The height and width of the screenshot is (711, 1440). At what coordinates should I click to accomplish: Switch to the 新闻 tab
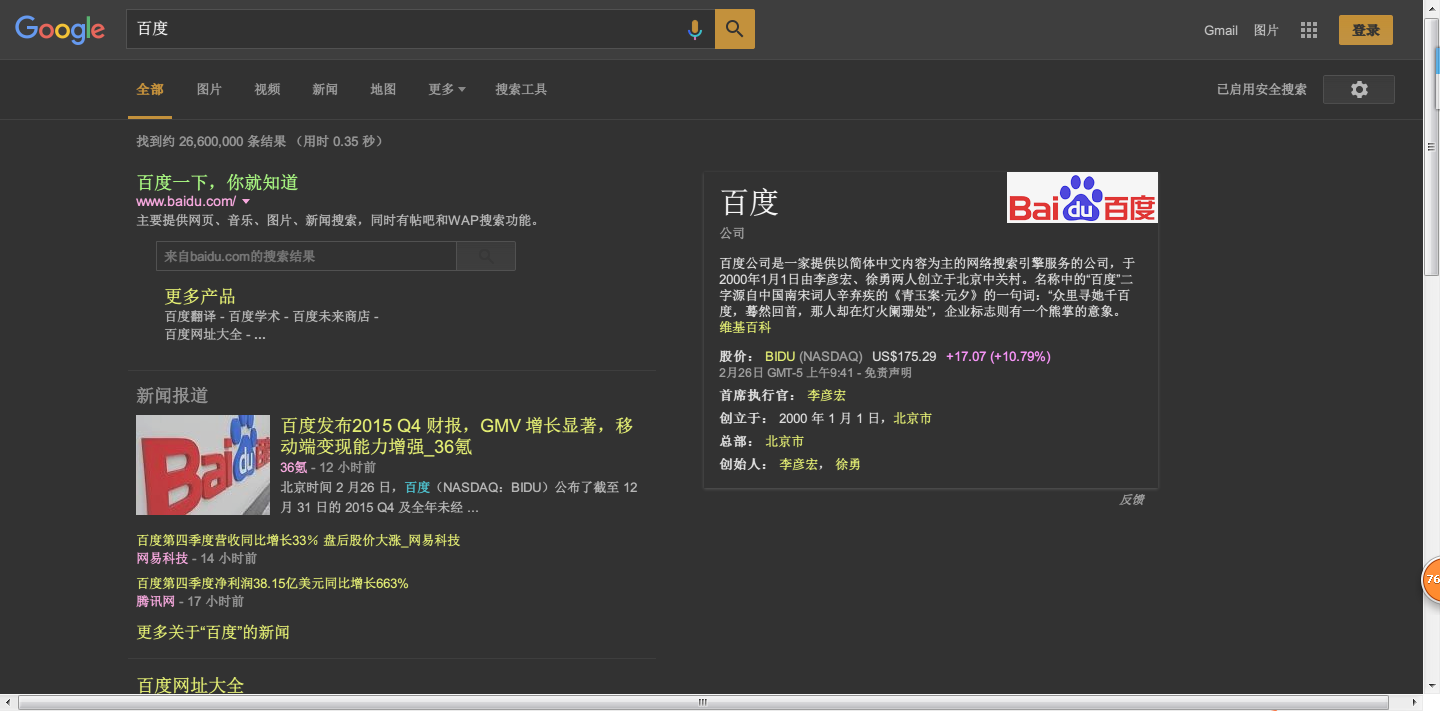coord(325,89)
